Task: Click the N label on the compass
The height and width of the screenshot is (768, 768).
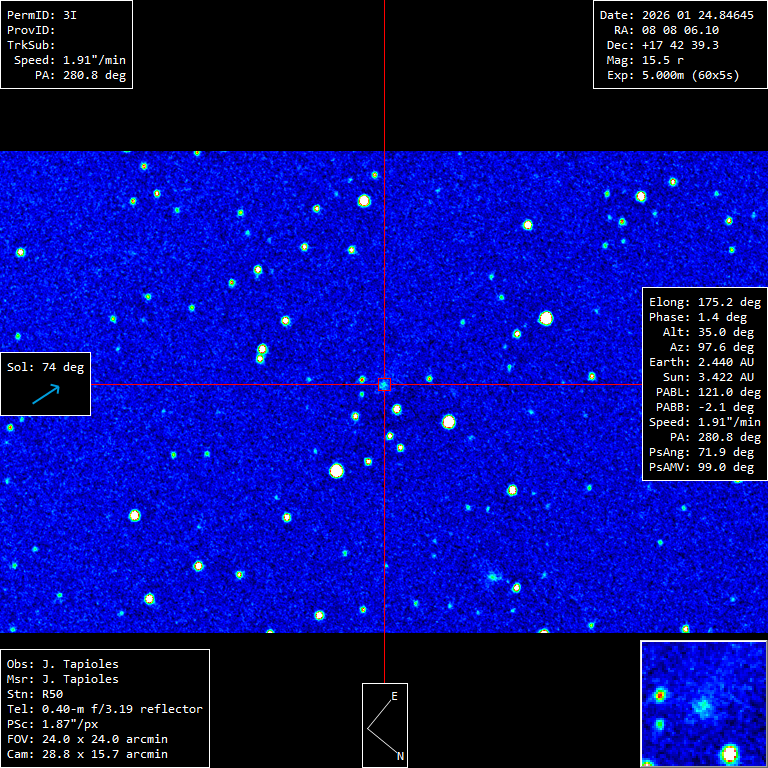Action: [400, 756]
